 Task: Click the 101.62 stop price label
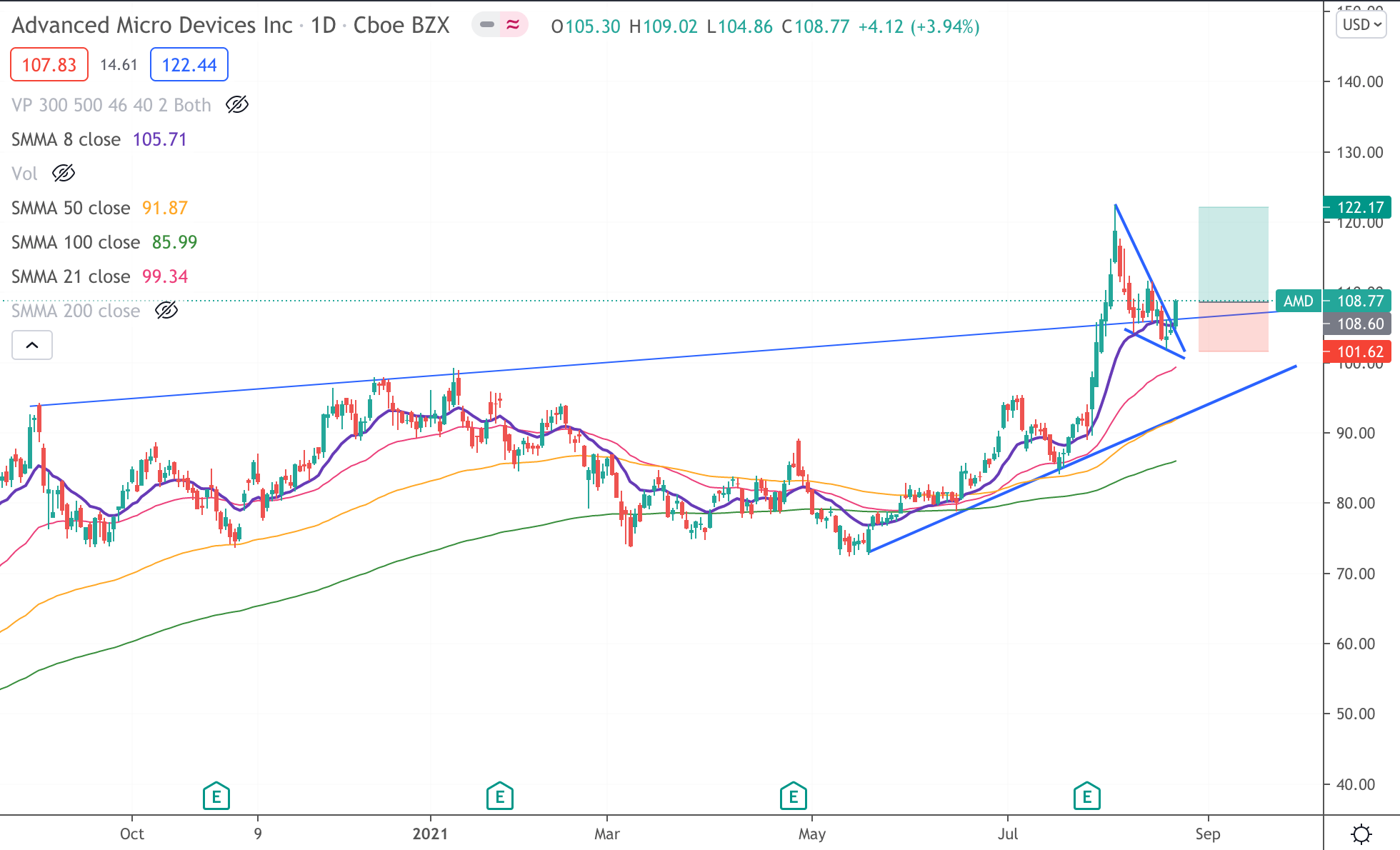1358,351
